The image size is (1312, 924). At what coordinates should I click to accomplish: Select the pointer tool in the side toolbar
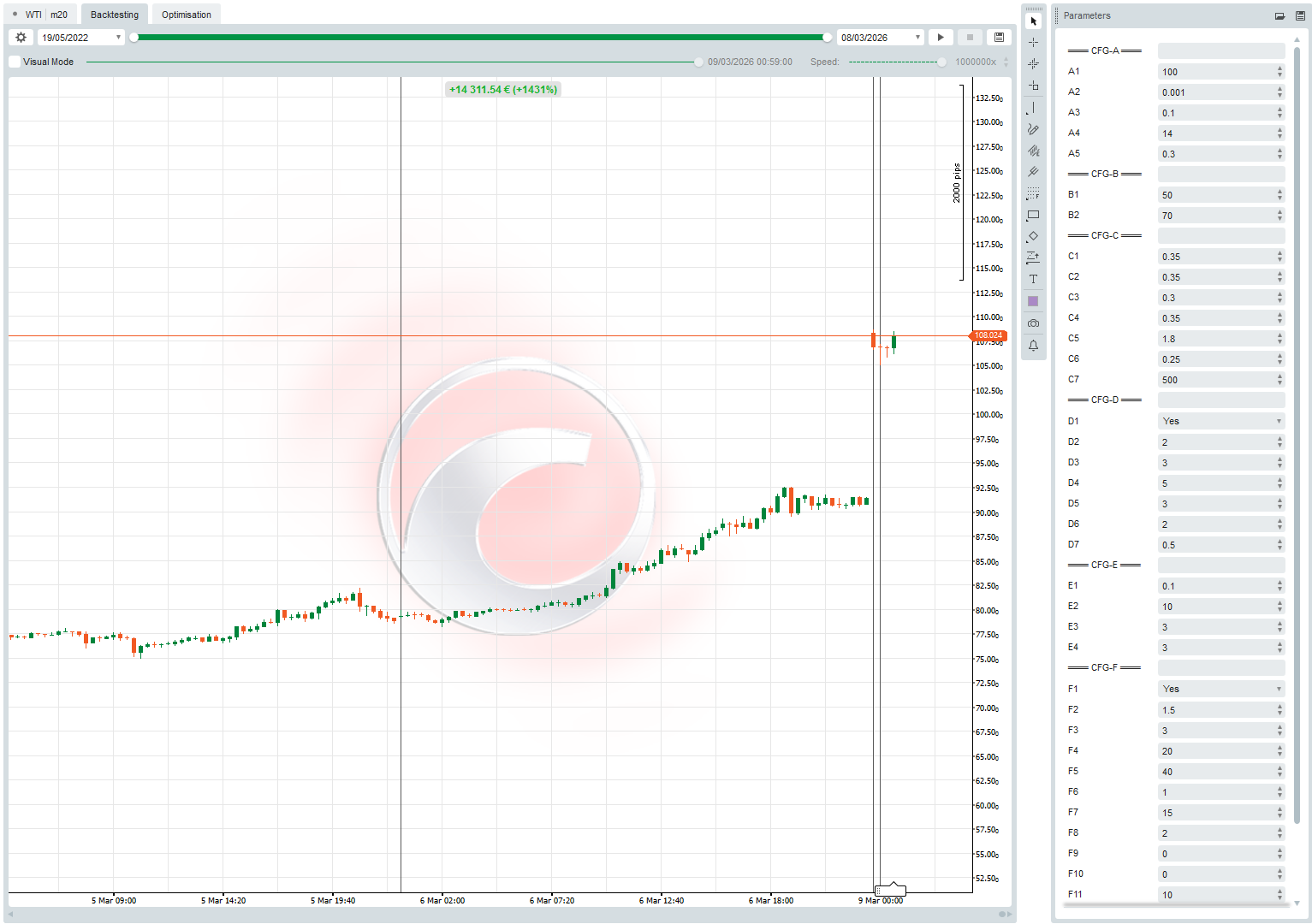1033,21
